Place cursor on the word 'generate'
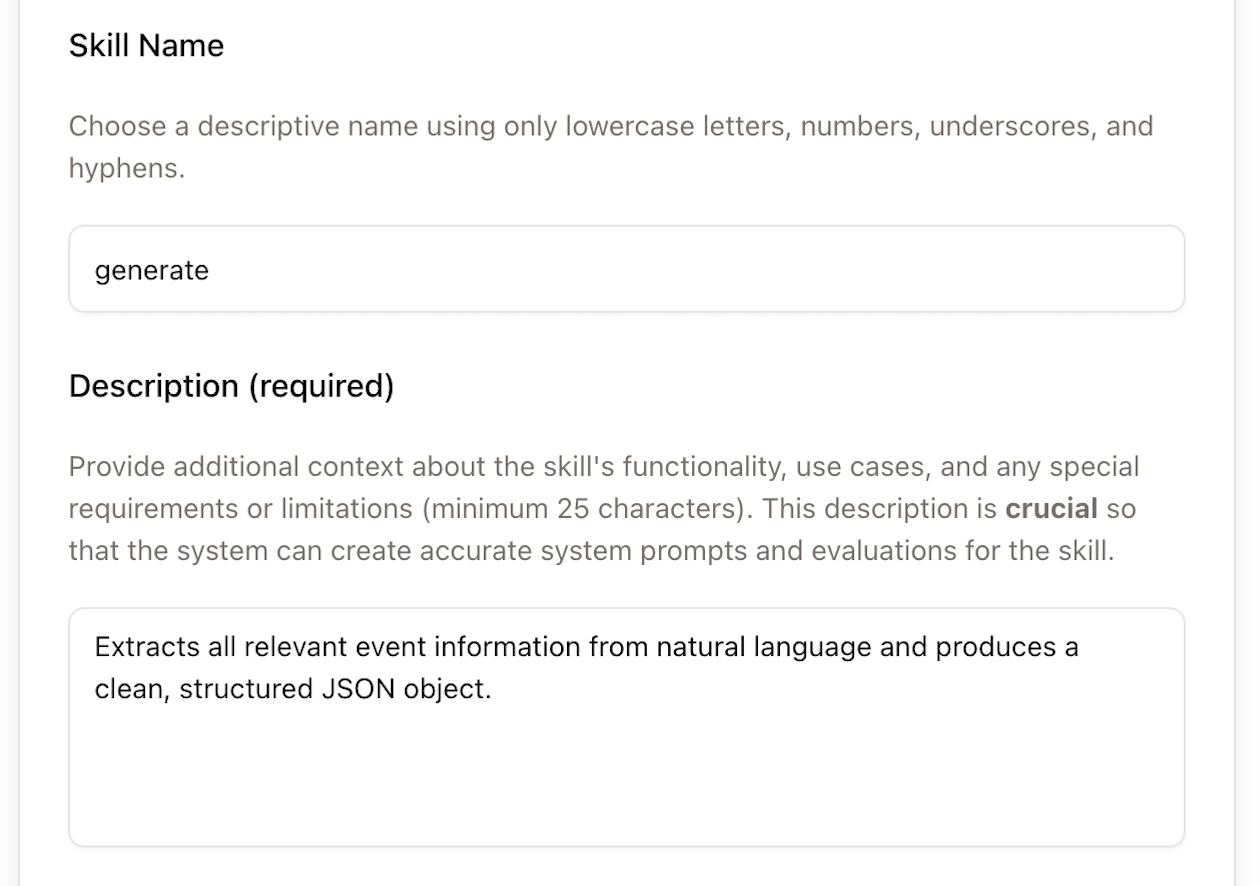 [x=151, y=270]
